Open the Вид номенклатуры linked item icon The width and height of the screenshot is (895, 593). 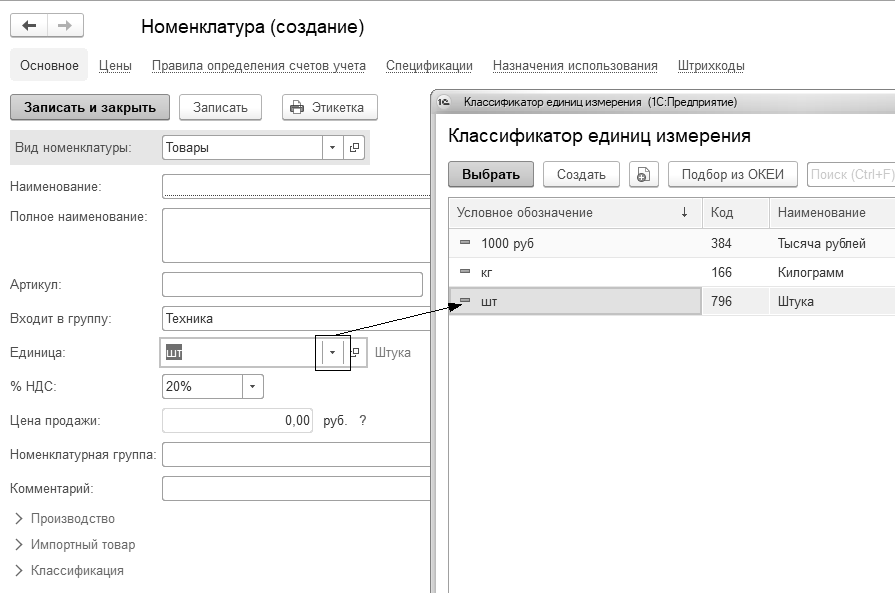tap(354, 148)
